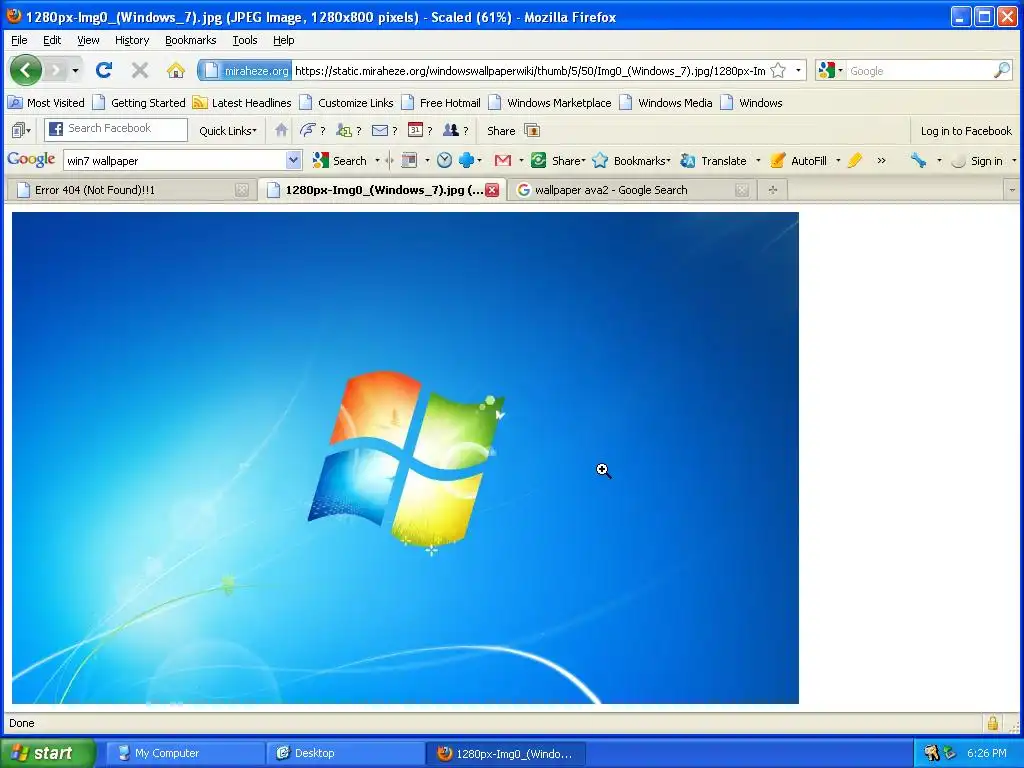Open Google toolbar search history dropdown
The image size is (1024, 768).
[x=293, y=160]
